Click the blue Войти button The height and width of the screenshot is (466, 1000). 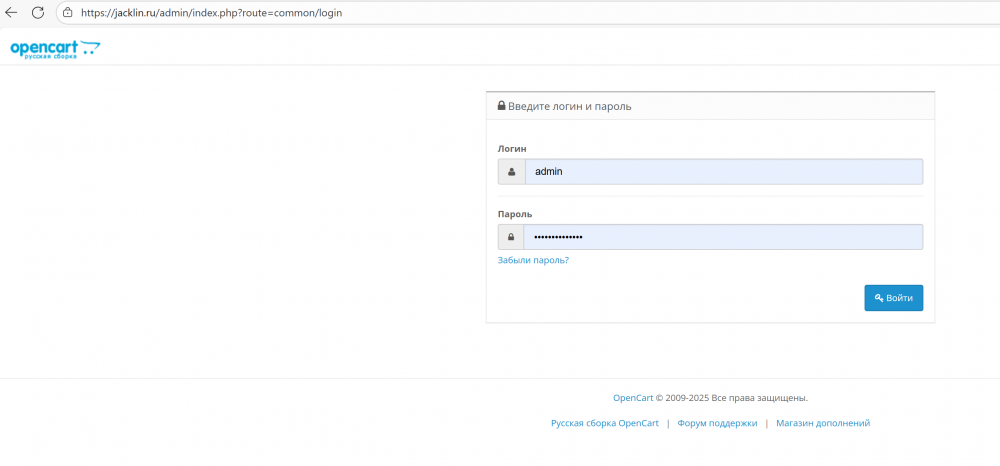pyautogui.click(x=893, y=298)
